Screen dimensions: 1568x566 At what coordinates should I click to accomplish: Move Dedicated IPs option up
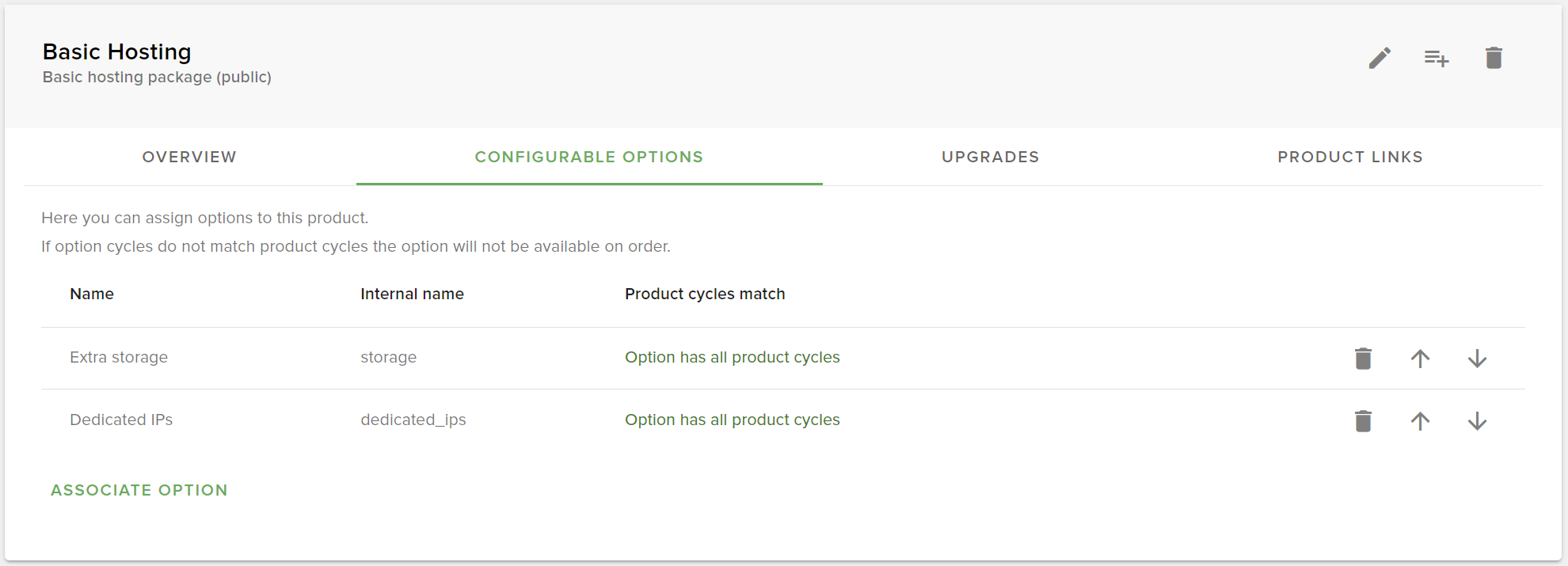pos(1420,421)
